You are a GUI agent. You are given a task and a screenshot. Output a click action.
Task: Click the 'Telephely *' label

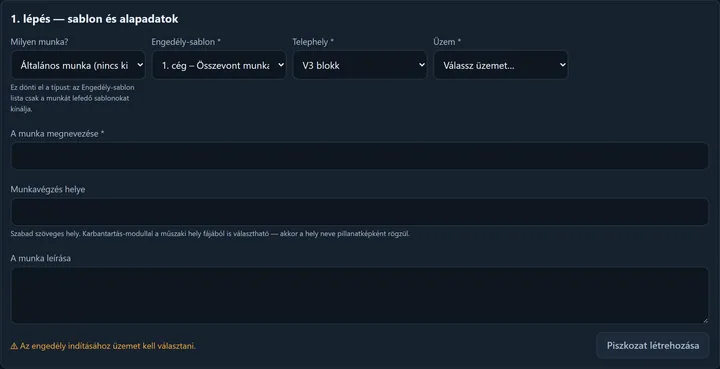pyautogui.click(x=313, y=42)
